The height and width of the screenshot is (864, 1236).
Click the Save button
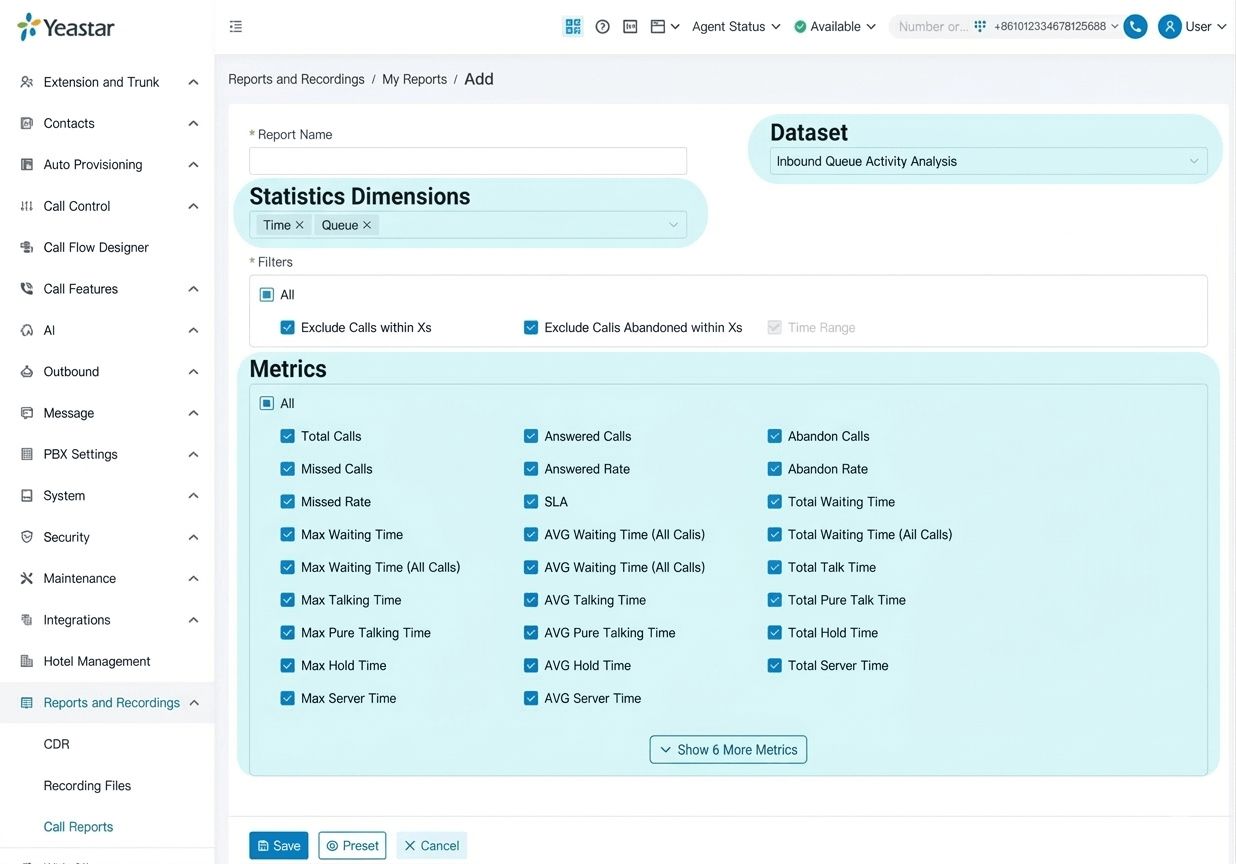279,846
